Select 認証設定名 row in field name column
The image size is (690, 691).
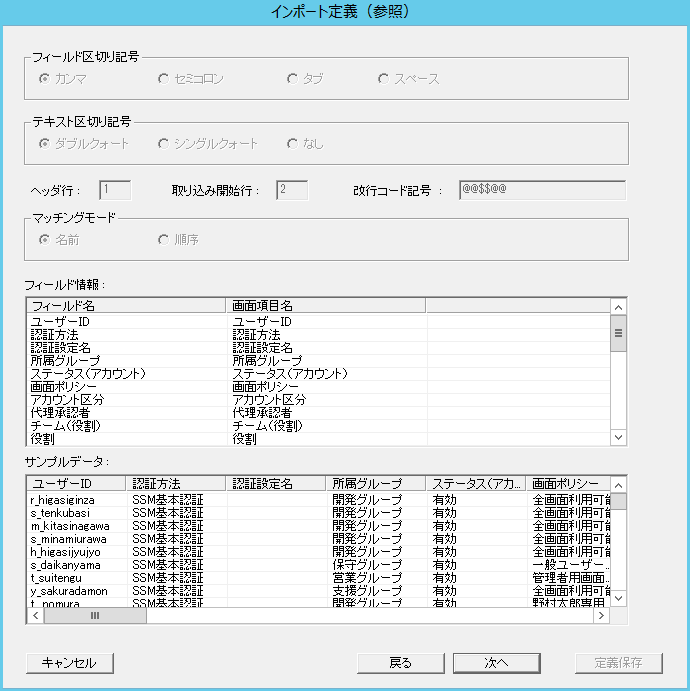[x=60, y=348]
